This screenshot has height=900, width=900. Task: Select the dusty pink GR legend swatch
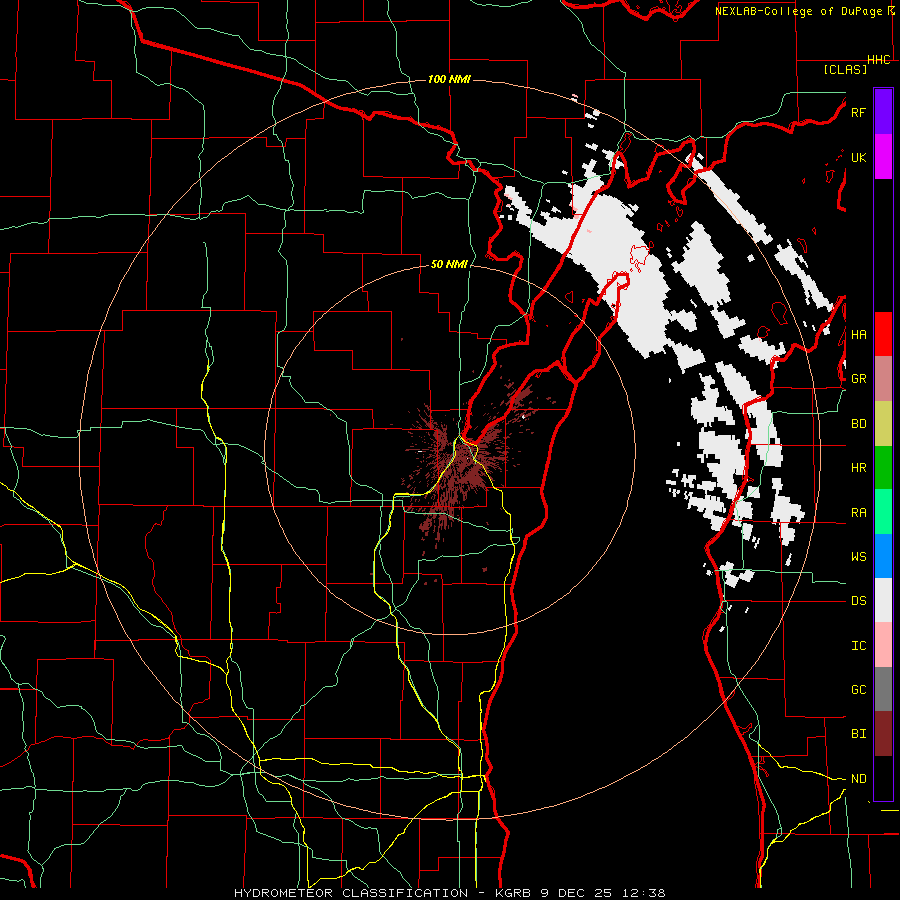(883, 379)
